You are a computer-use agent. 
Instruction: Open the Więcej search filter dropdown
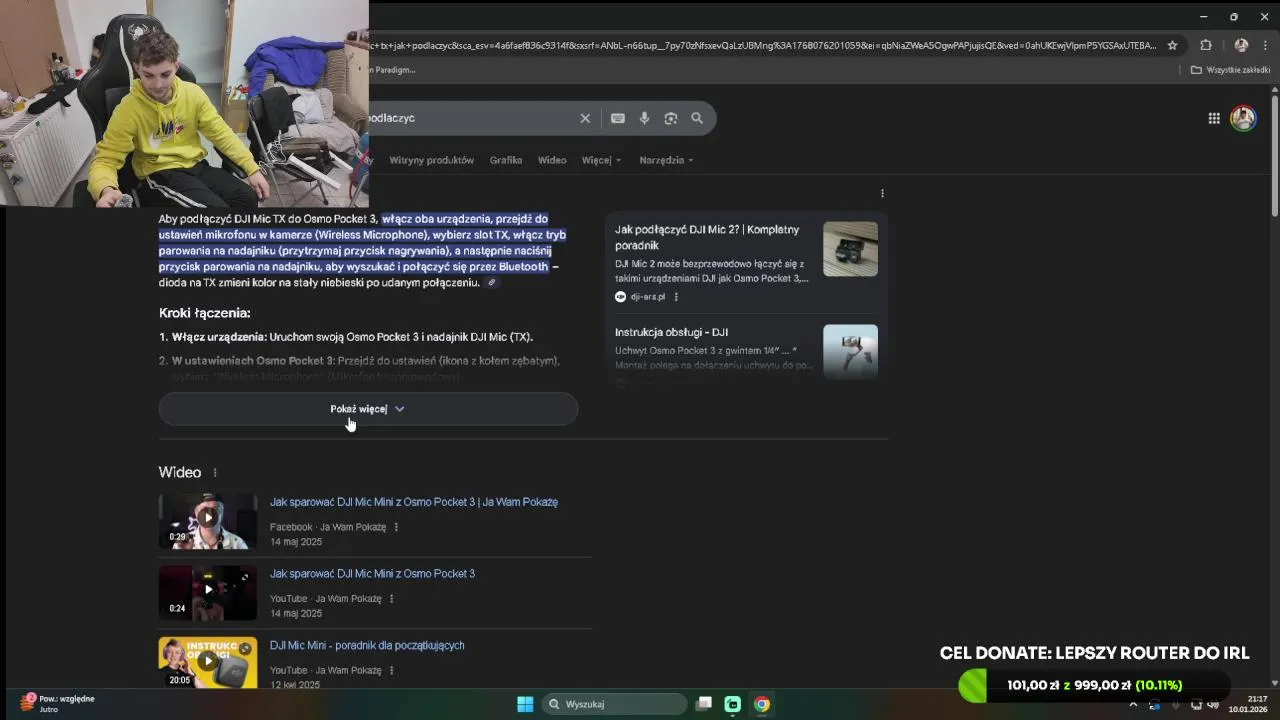click(x=601, y=160)
